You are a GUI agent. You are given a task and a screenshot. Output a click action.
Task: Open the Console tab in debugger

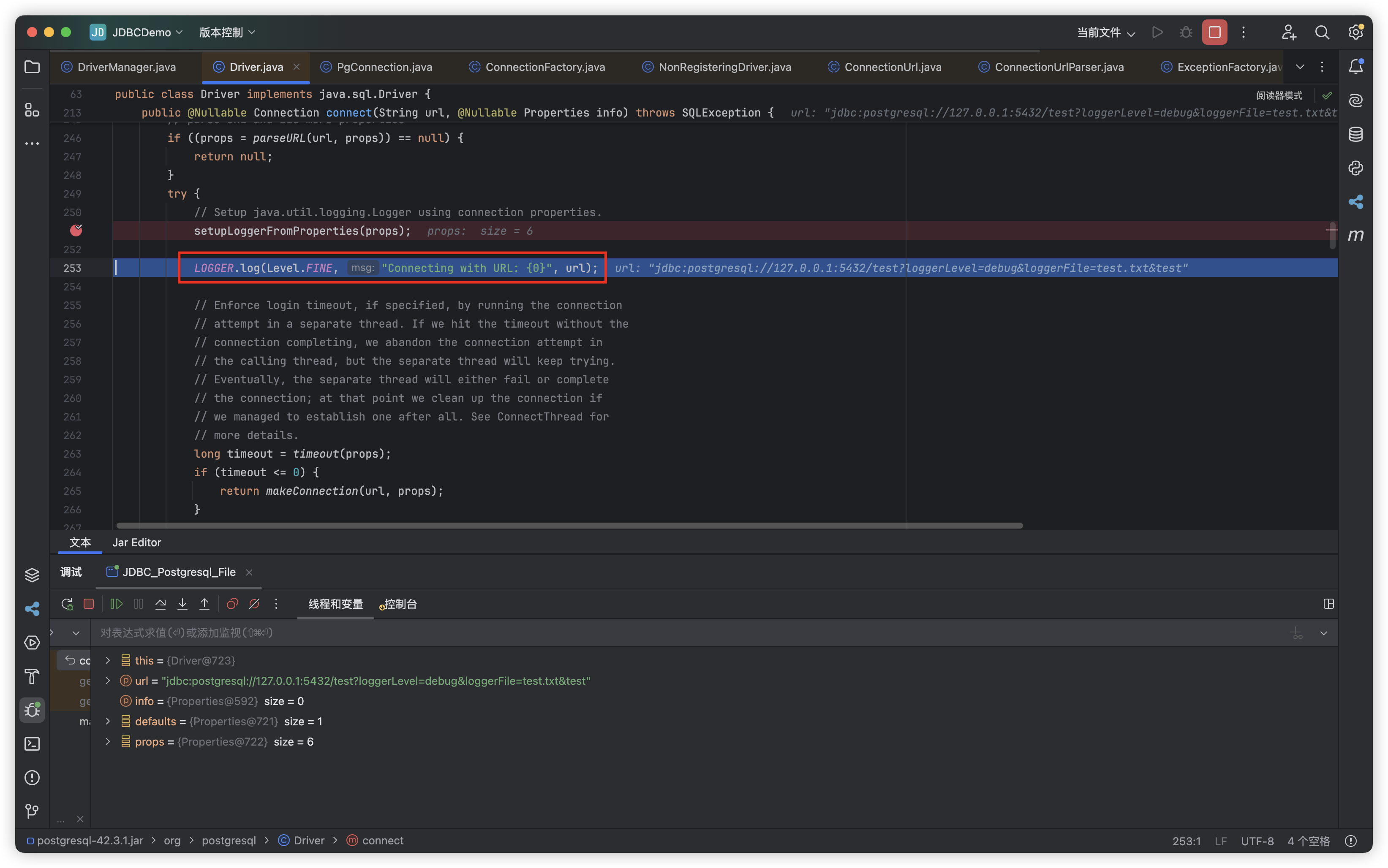coord(399,604)
